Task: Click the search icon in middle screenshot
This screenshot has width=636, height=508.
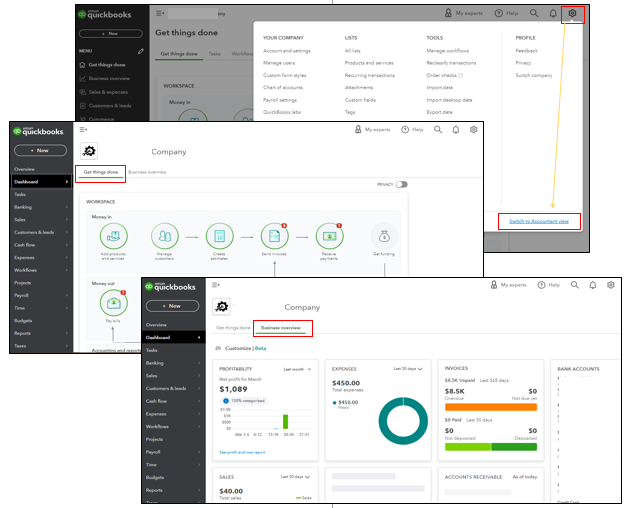Action: coord(438,129)
